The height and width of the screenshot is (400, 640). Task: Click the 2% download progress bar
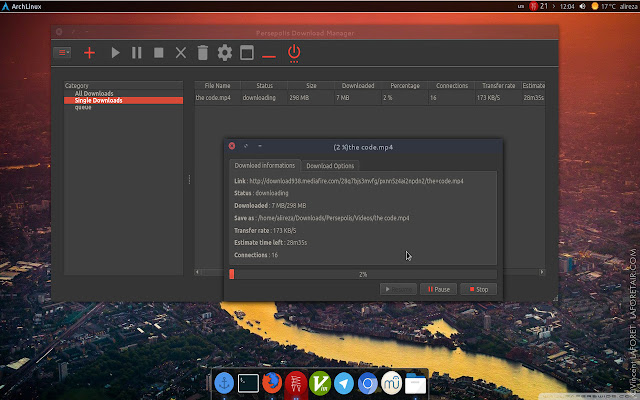click(x=362, y=274)
